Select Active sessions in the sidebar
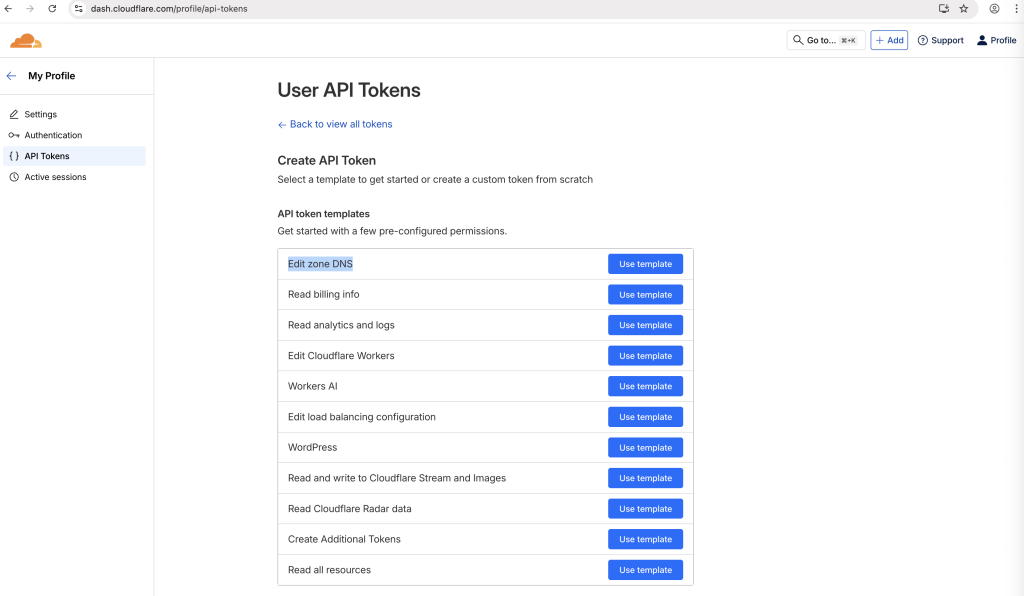Screen dimensions: 1024x596 coord(55,177)
